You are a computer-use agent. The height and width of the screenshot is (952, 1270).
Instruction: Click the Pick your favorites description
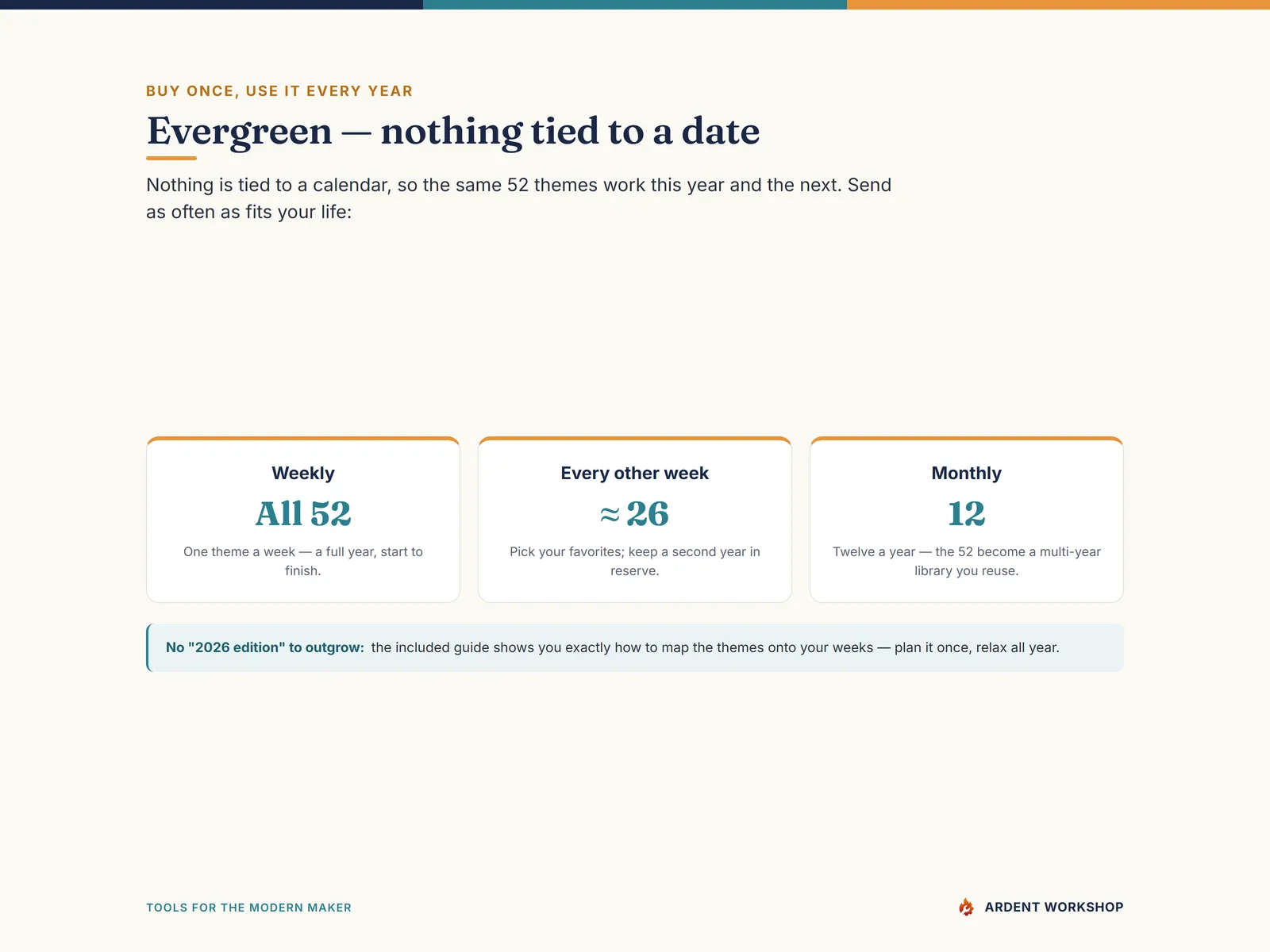click(x=635, y=561)
